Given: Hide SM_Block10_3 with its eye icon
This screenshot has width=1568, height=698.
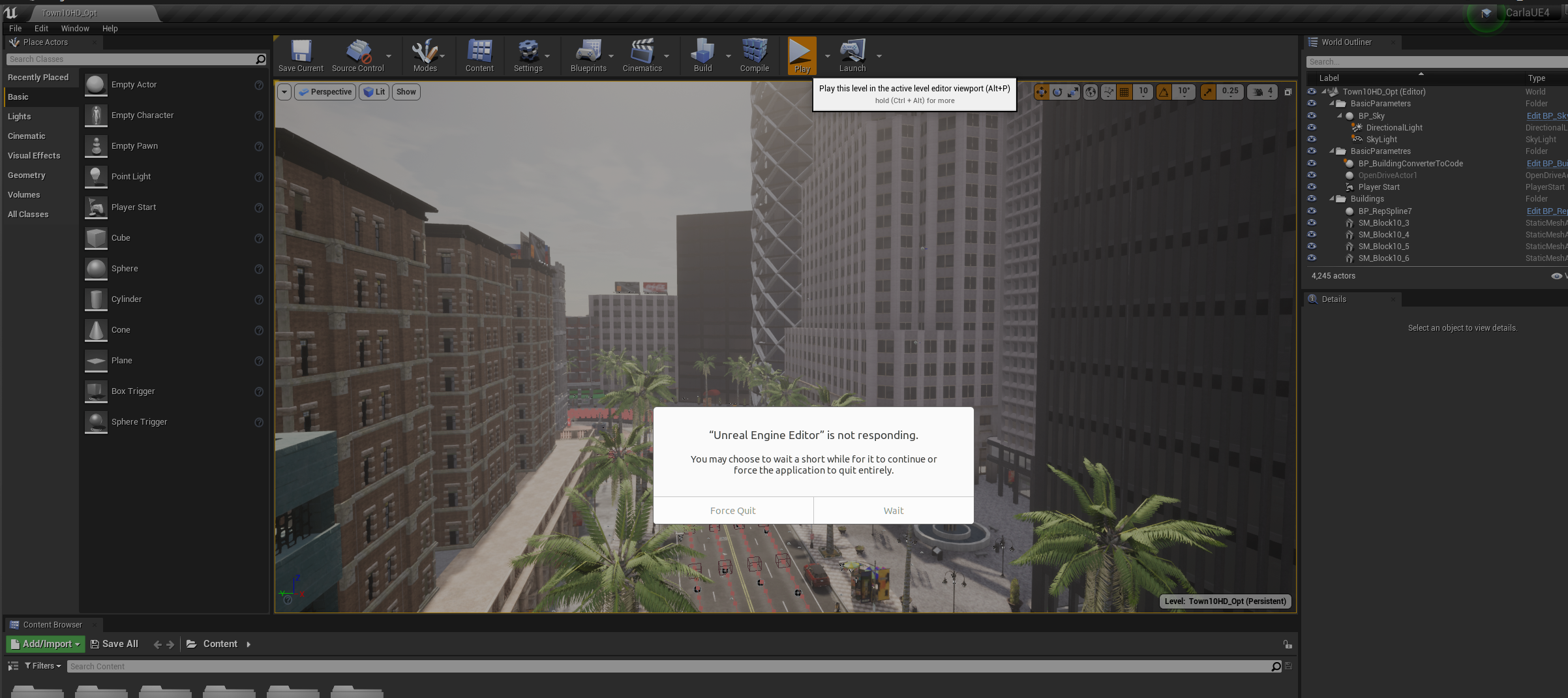Looking at the screenshot, I should coord(1312,222).
